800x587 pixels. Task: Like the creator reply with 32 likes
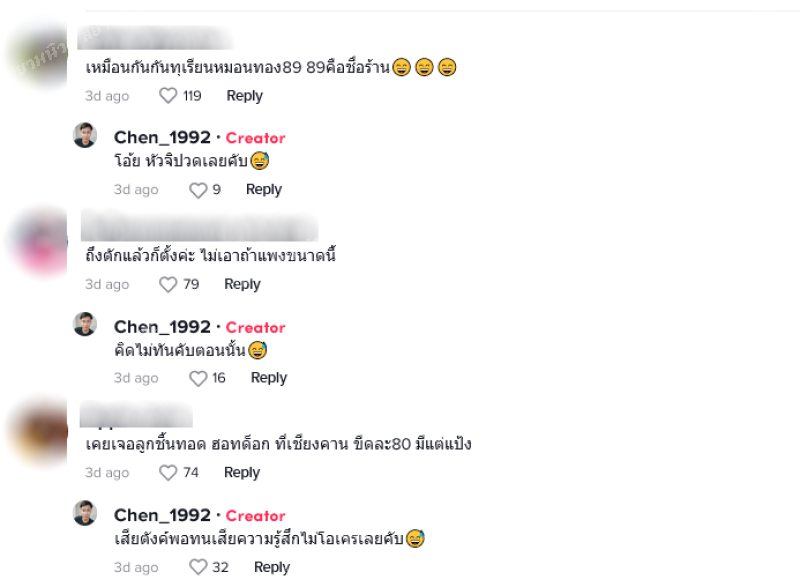(x=198, y=567)
